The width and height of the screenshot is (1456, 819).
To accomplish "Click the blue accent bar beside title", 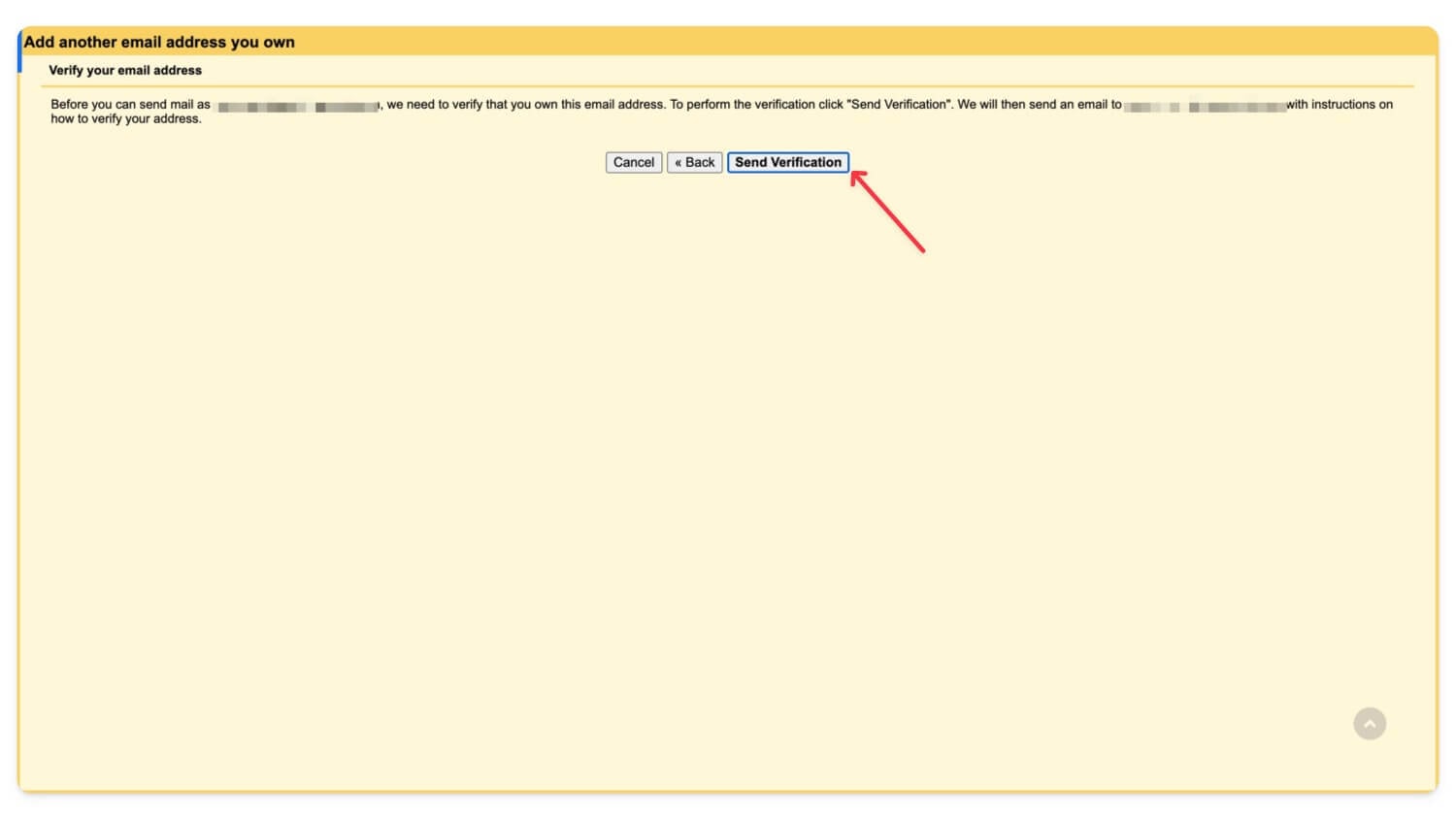I will (x=19, y=50).
